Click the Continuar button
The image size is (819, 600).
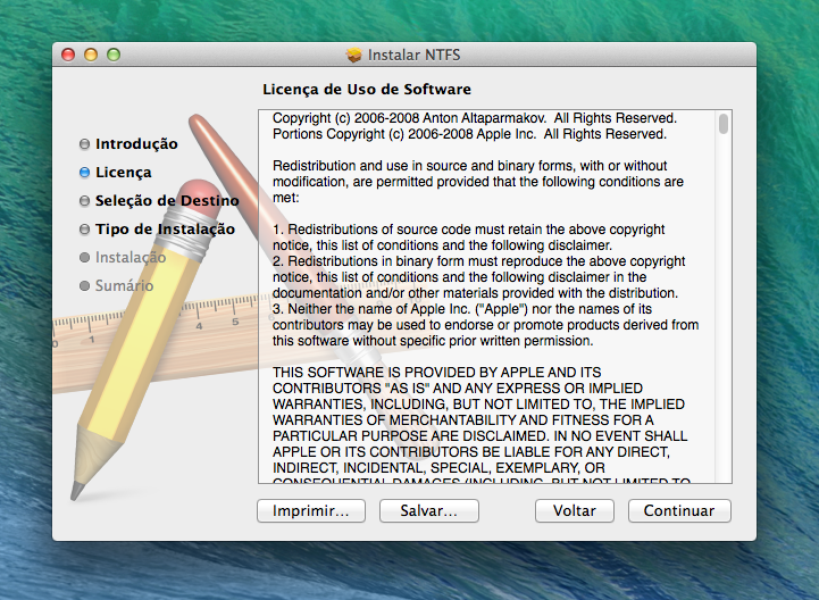pyautogui.click(x=679, y=511)
